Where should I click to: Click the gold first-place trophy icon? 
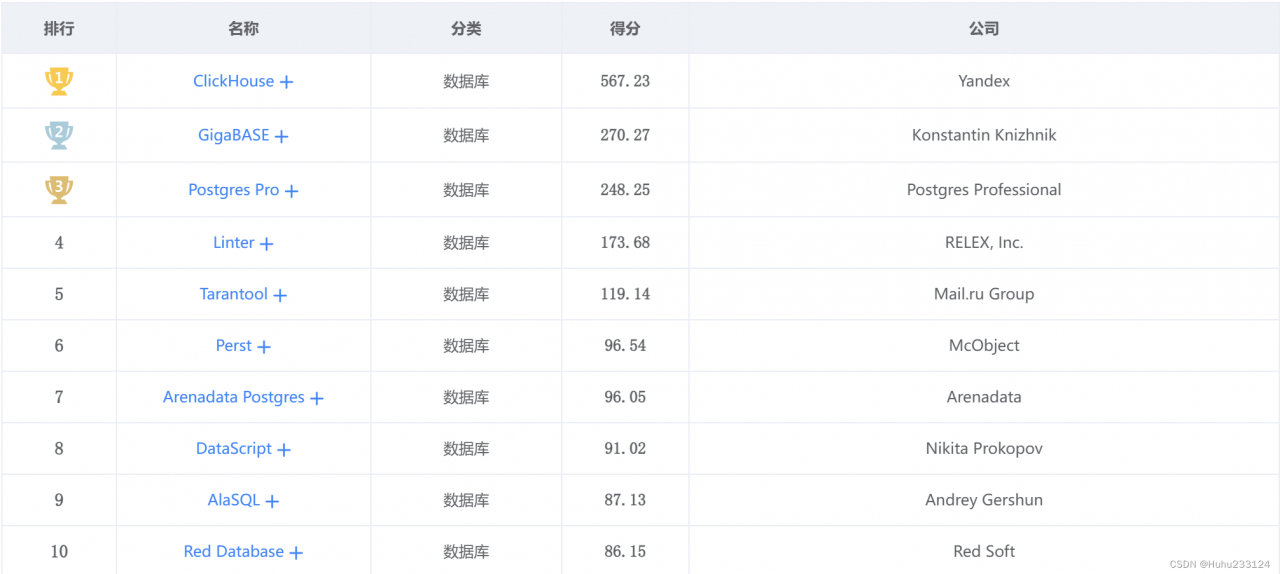pyautogui.click(x=59, y=81)
